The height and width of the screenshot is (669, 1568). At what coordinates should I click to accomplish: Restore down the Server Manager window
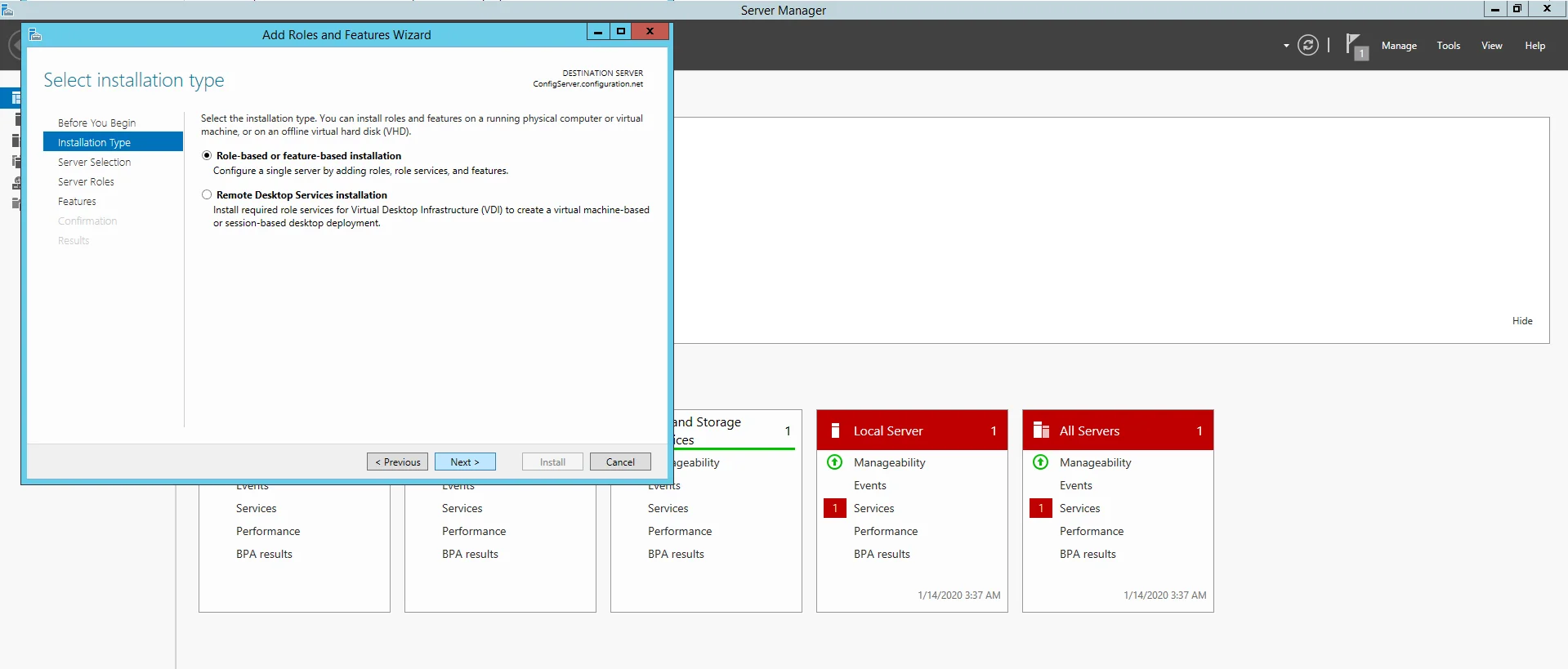pyautogui.click(x=1517, y=9)
